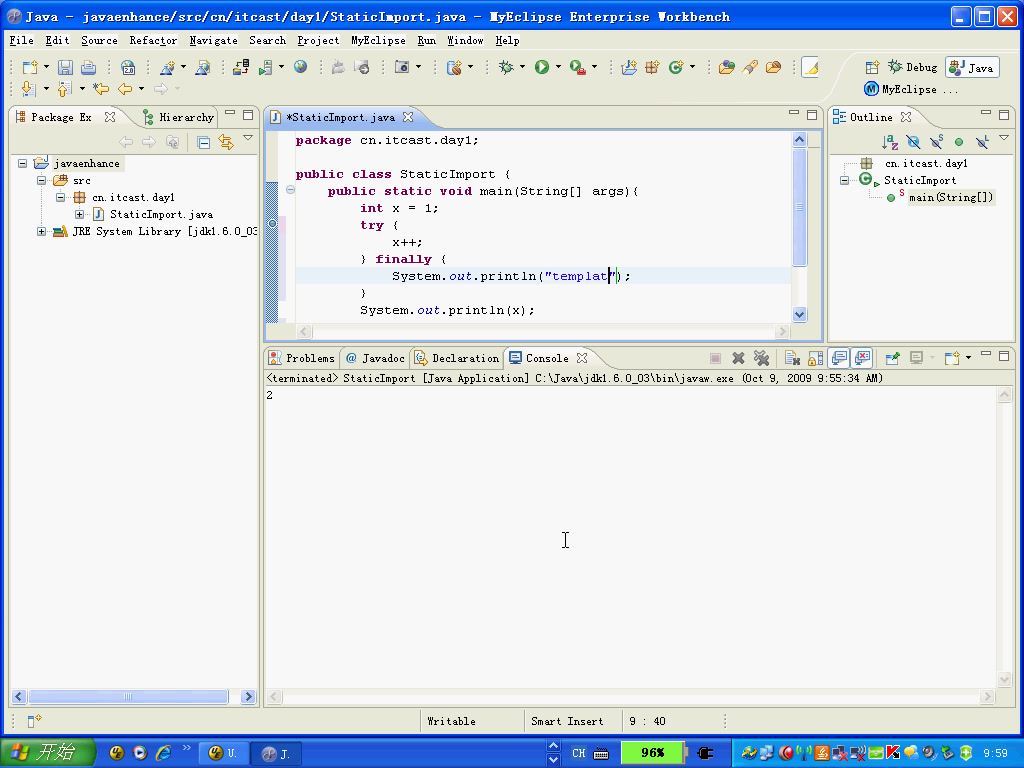
Task: Click Collapse All in Package Explorer
Action: pos(203,142)
